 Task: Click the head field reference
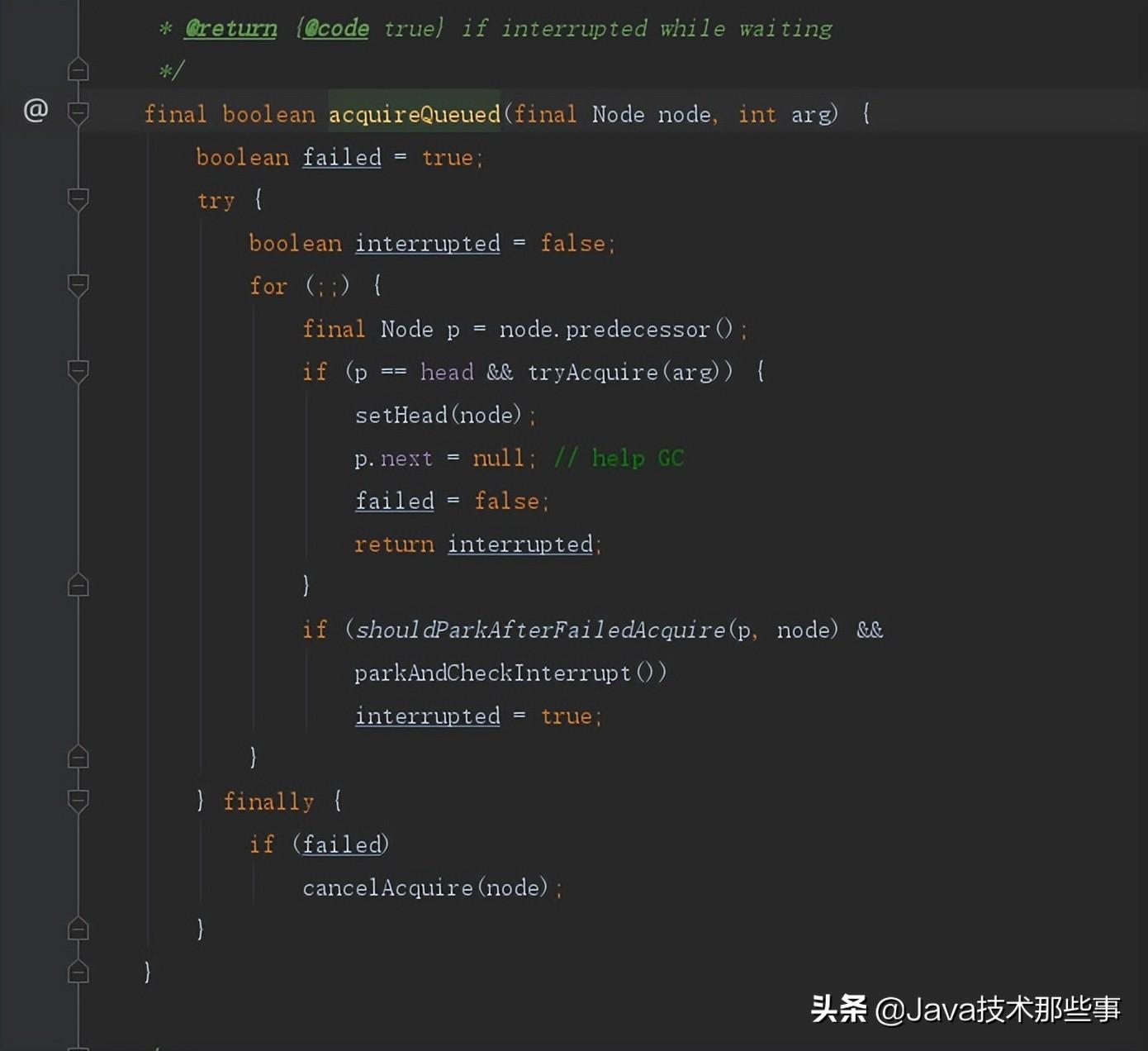coord(447,372)
